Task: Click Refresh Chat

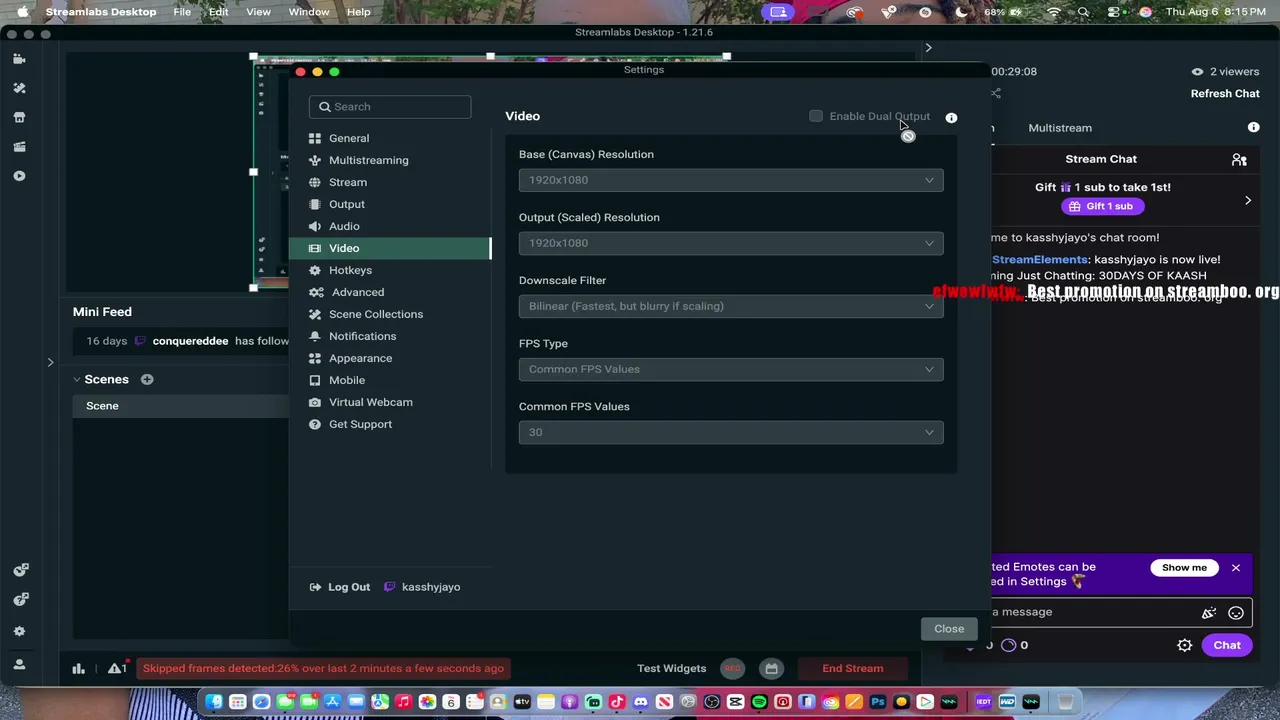Action: [x=1225, y=93]
